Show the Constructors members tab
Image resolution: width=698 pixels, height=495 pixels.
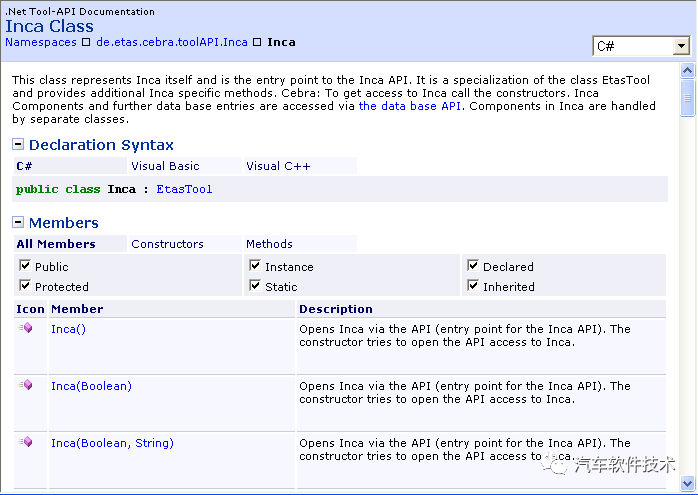167,244
